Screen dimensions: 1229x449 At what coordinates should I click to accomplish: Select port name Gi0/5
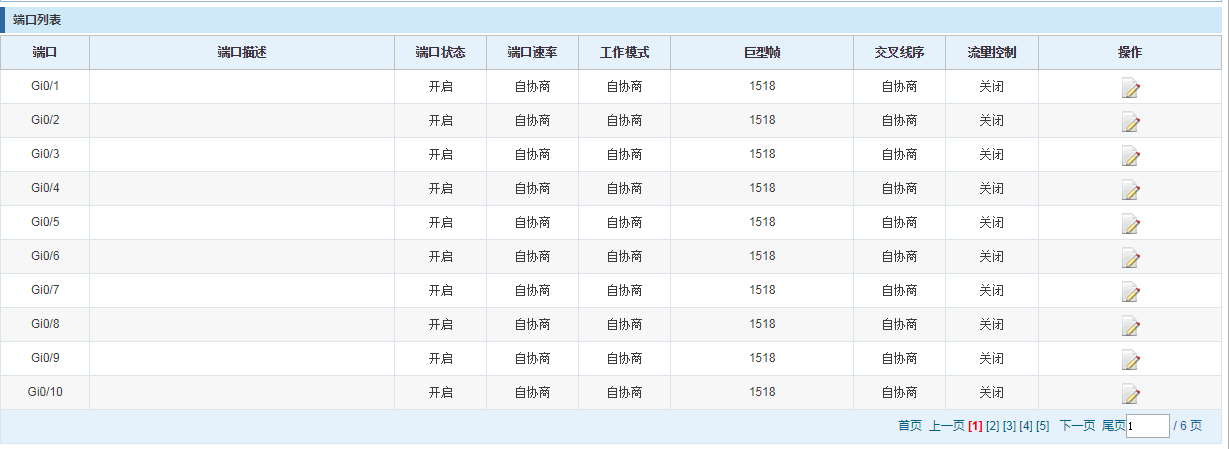(45, 222)
